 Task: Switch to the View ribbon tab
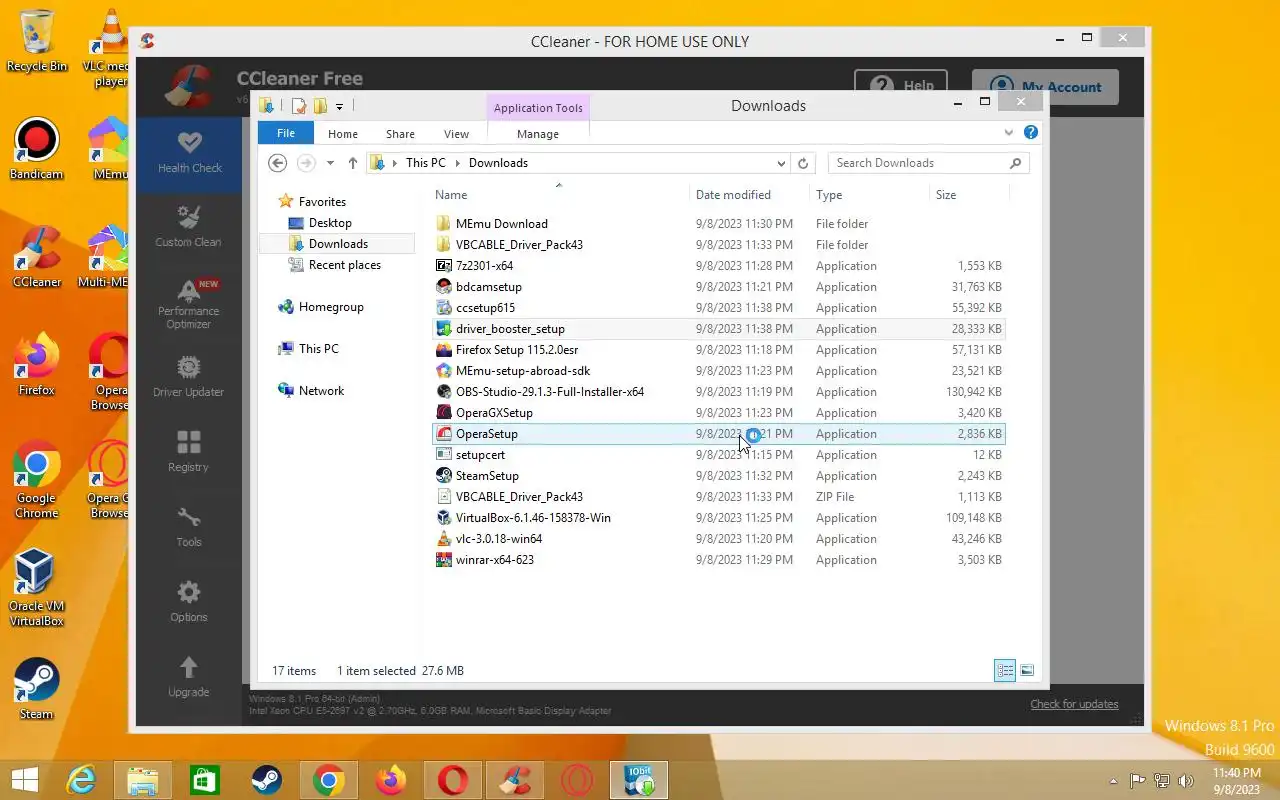(456, 134)
